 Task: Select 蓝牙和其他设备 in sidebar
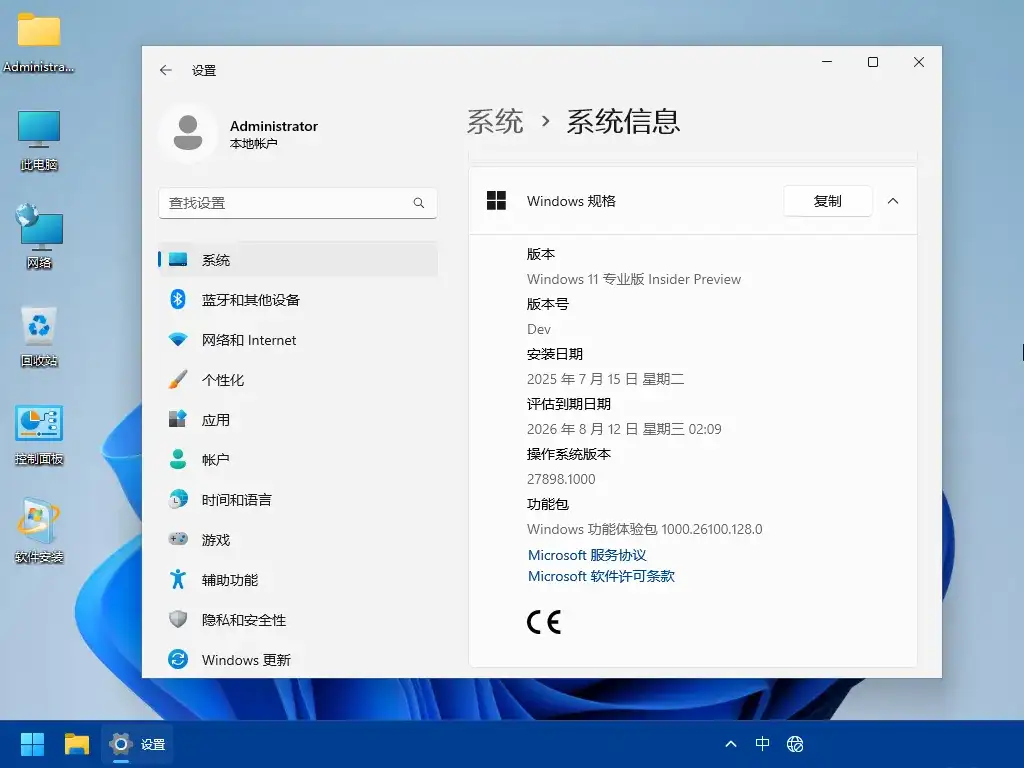click(x=298, y=300)
